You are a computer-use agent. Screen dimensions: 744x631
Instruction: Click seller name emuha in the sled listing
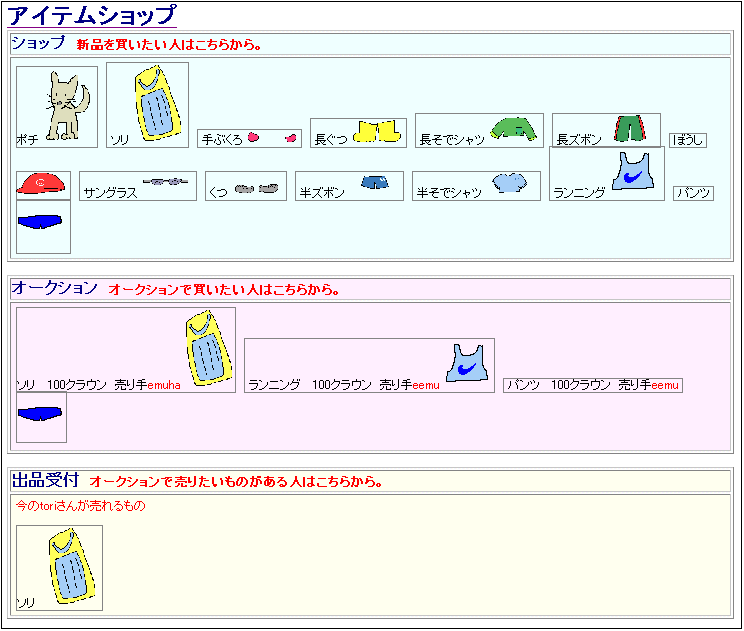164,385
